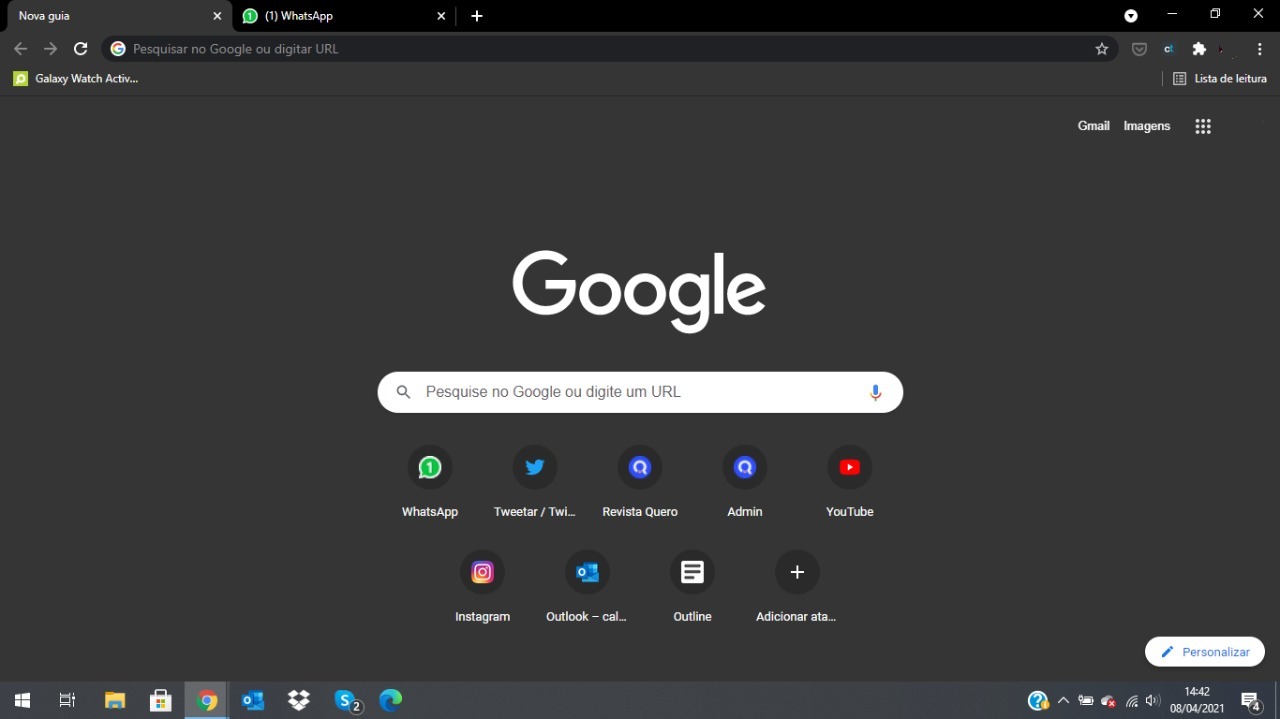
Task: Open Task View on the taskbar
Action: (68, 700)
